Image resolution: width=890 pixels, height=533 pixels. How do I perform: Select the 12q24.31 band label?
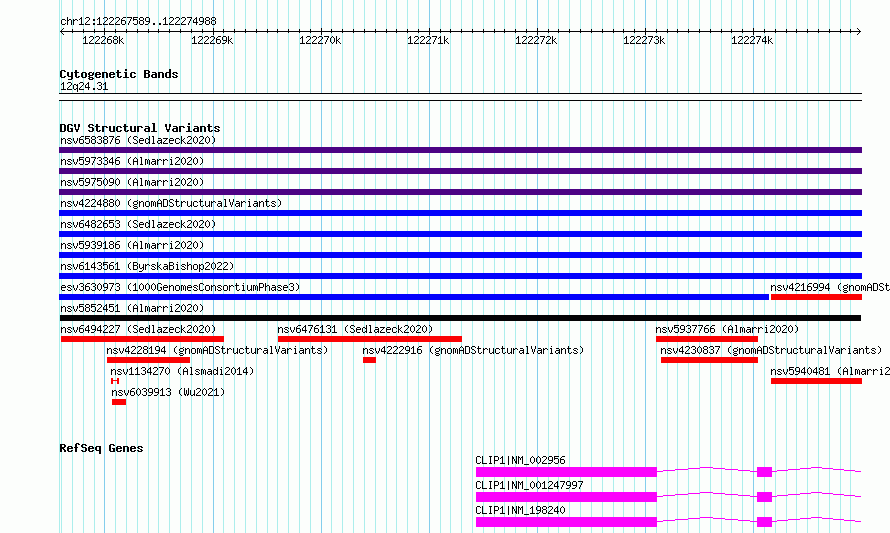click(x=84, y=87)
